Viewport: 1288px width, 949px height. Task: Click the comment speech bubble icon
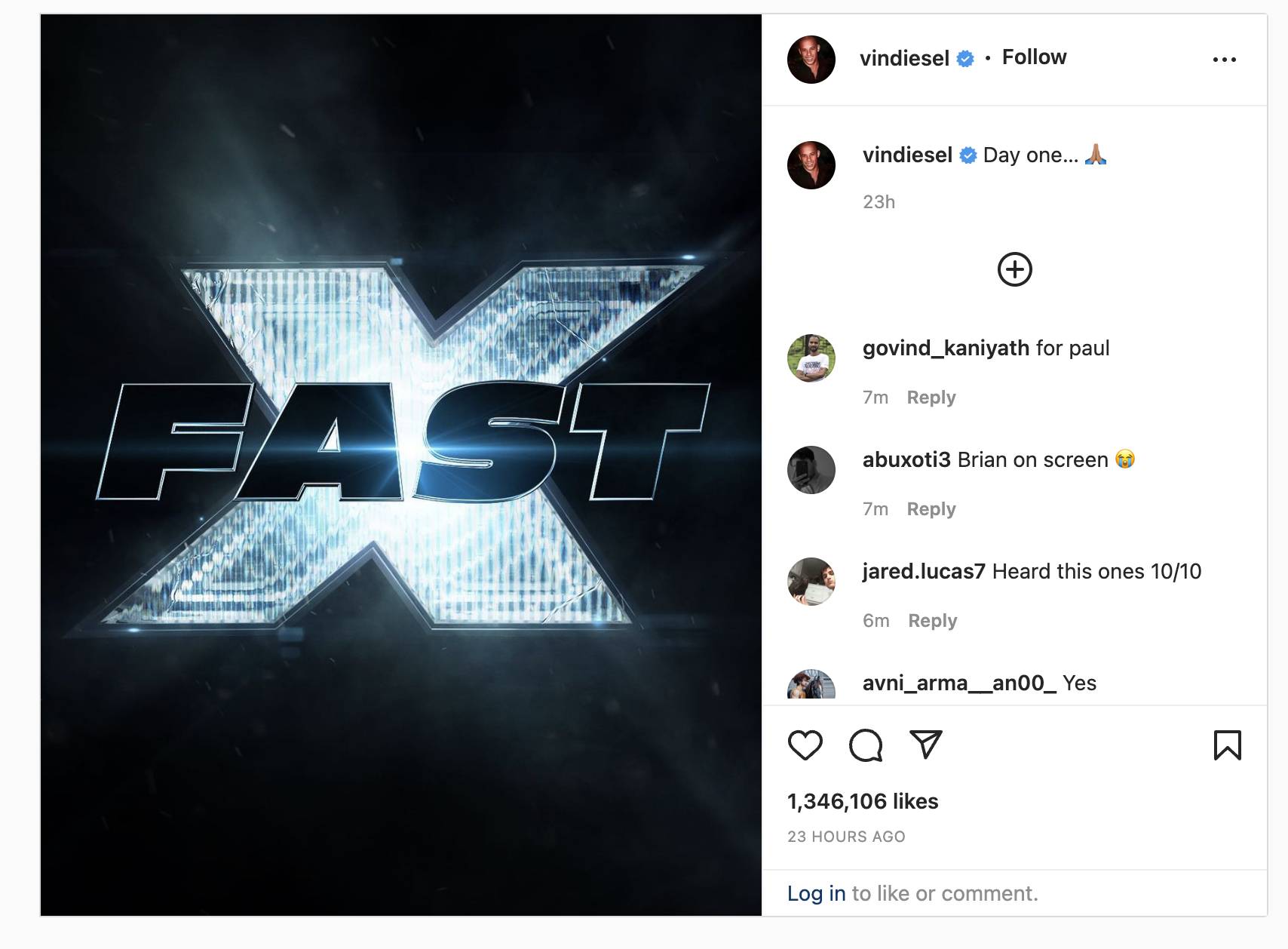click(x=866, y=745)
